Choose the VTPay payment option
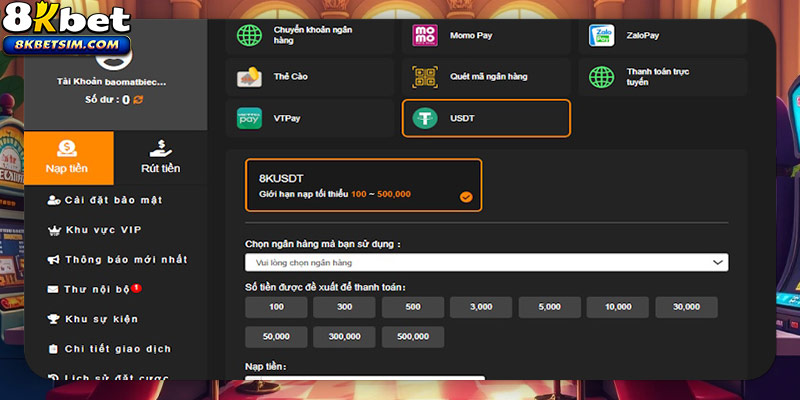 pos(310,118)
